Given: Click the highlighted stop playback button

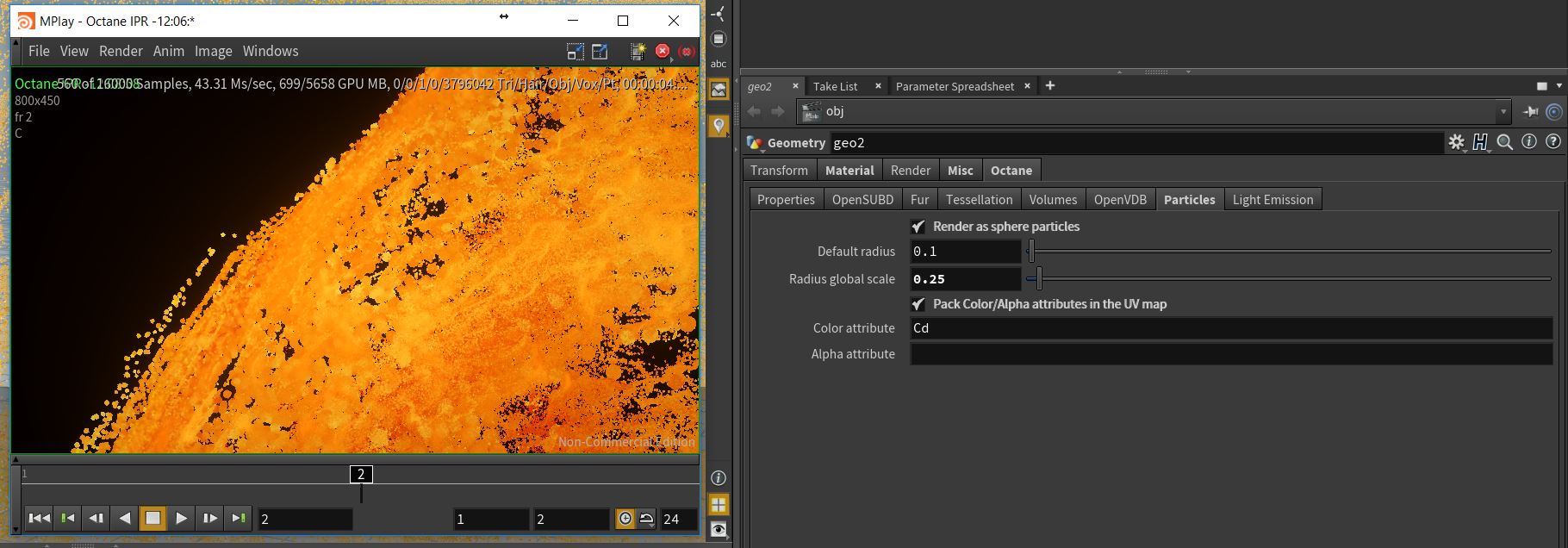Looking at the screenshot, I should (x=152, y=518).
